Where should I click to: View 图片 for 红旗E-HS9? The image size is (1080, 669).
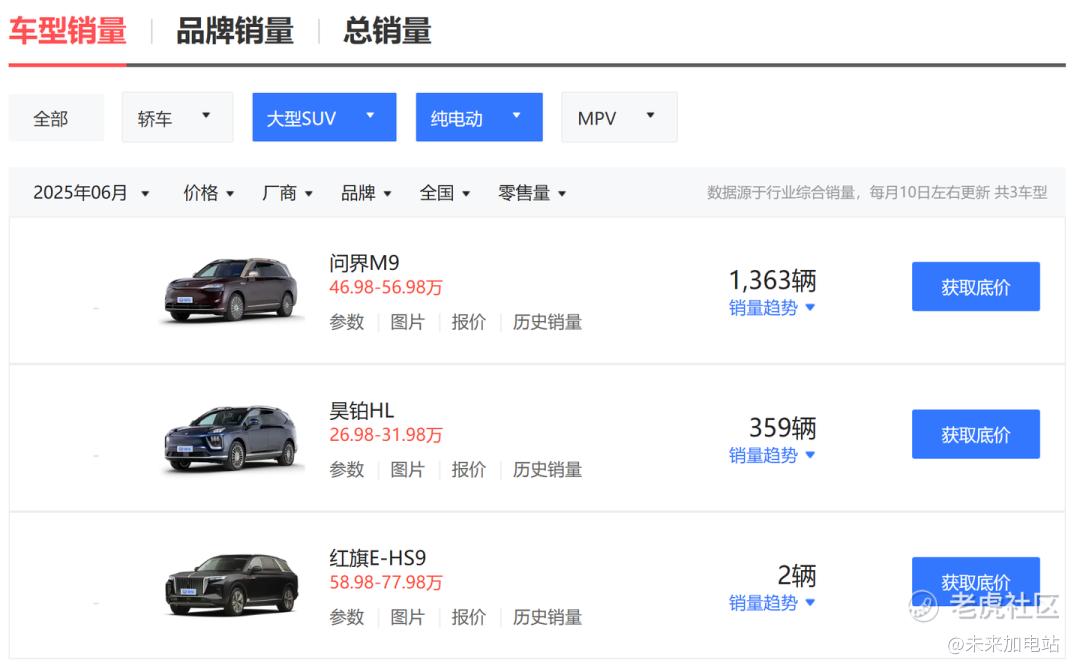click(x=408, y=617)
